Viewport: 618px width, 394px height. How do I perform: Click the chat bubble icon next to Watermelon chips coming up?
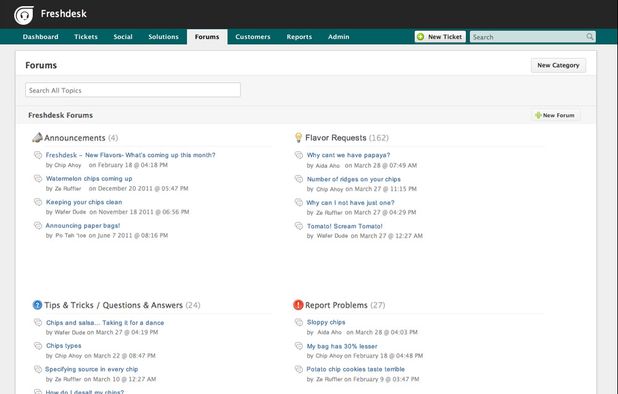click(38, 178)
